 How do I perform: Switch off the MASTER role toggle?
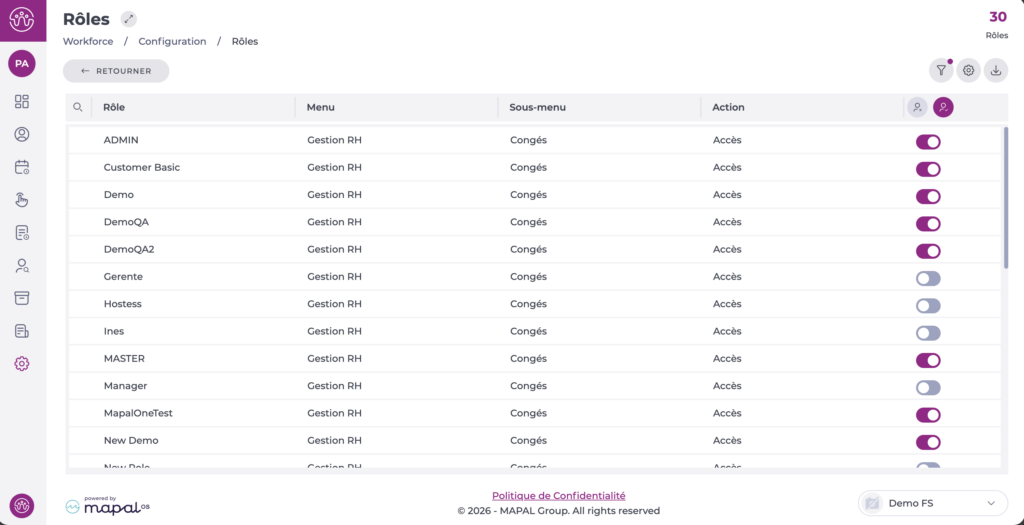pos(928,360)
